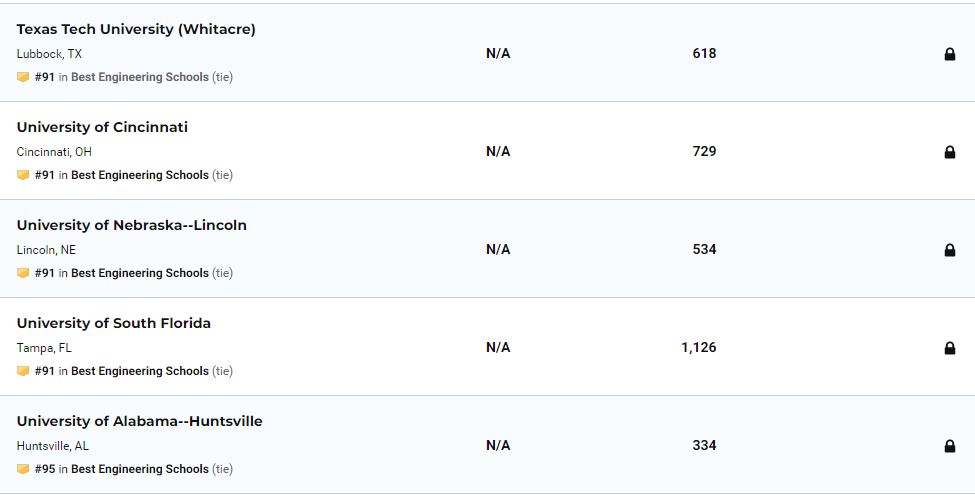Click the lock icon in Nebraska--Lincoln row
The width and height of the screenshot is (975, 495).
950,250
